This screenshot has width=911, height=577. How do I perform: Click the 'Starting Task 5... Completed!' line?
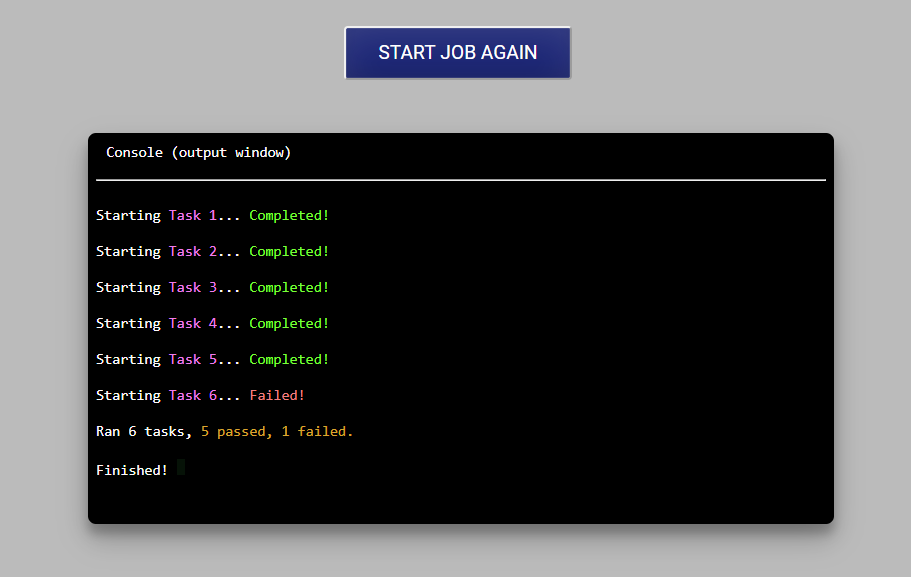[212, 360]
